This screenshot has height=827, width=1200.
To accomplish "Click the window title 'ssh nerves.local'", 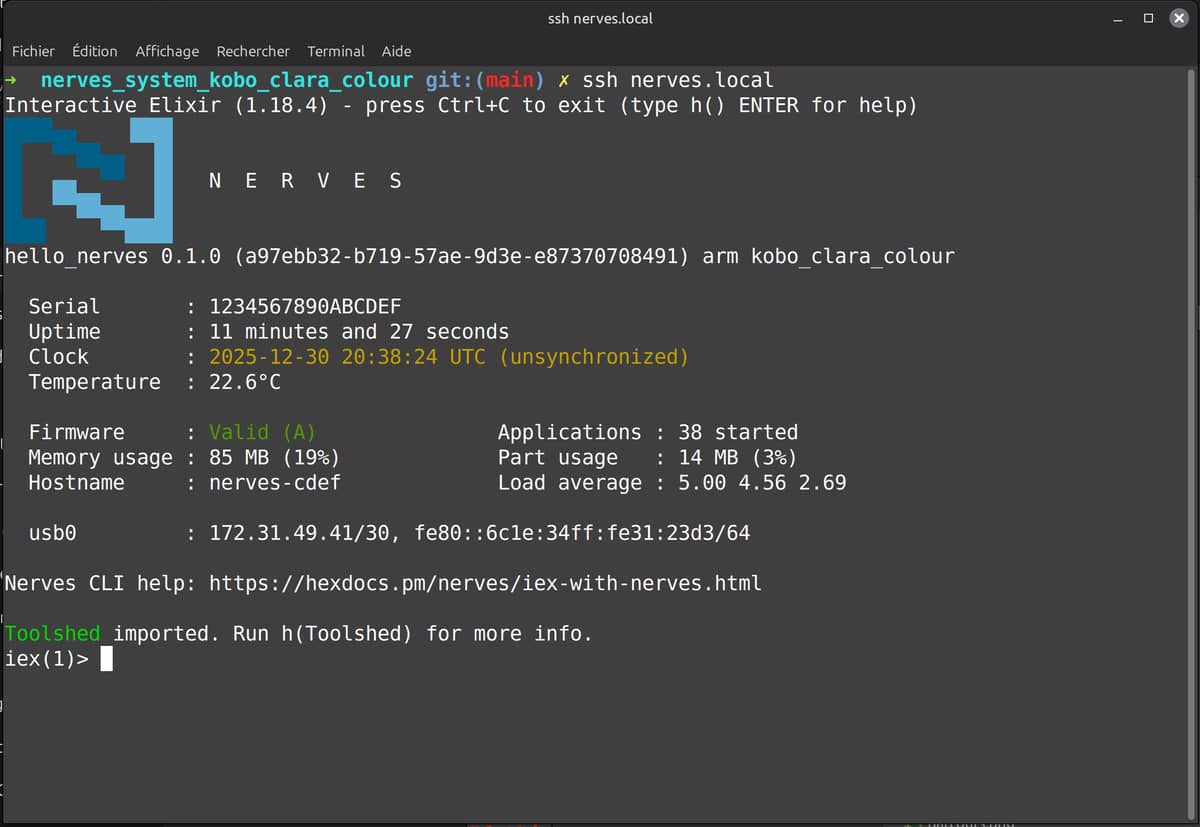I will [x=600, y=18].
